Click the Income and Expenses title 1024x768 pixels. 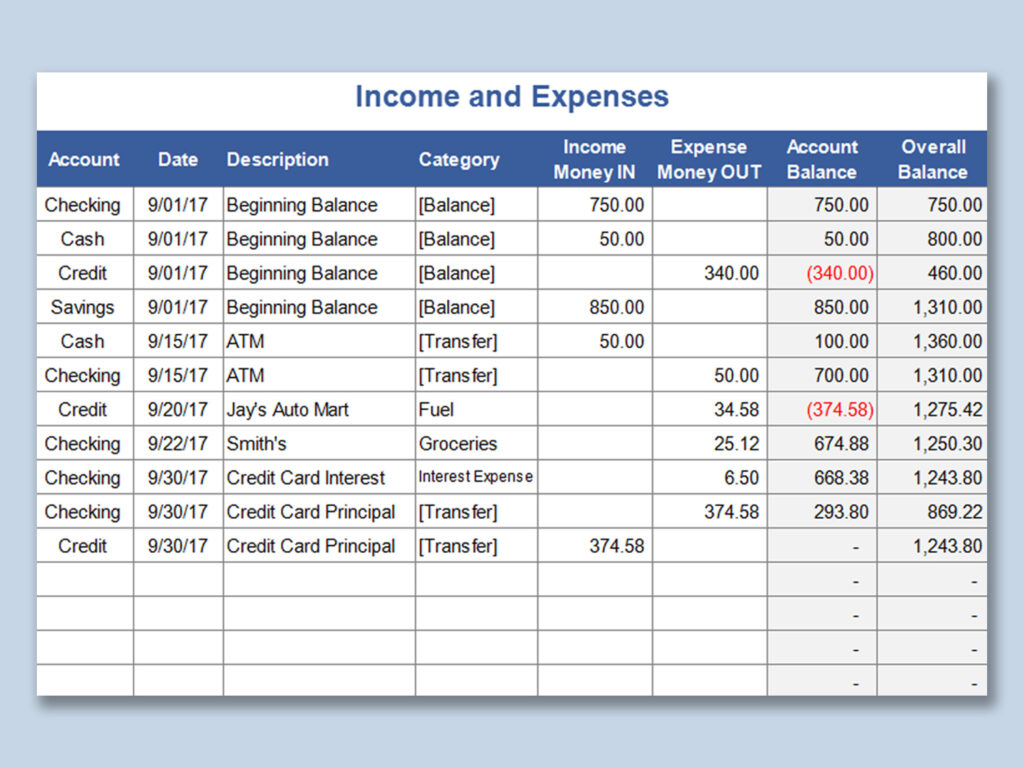511,96
